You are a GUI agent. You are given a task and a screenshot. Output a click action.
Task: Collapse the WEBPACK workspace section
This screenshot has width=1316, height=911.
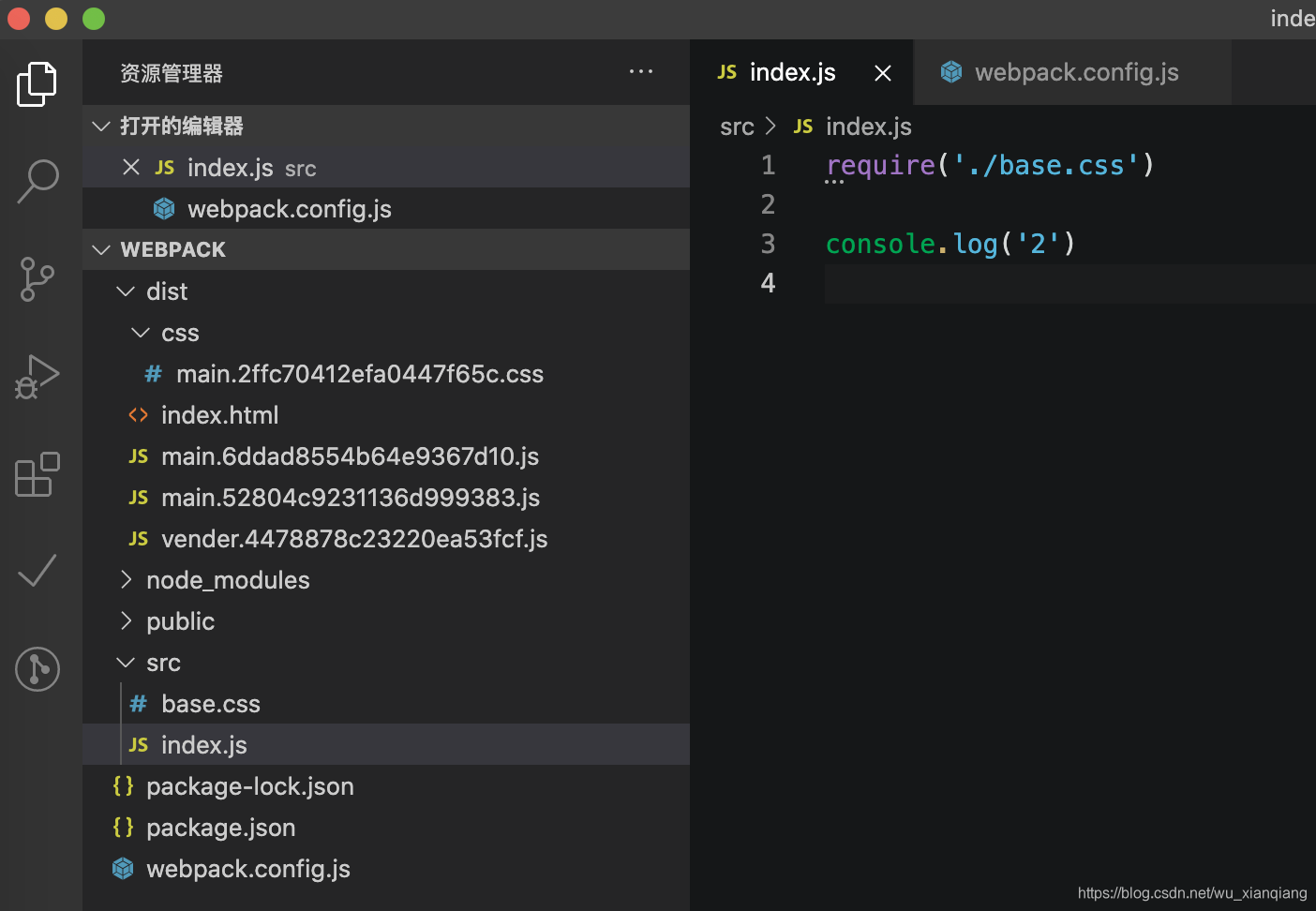tap(101, 250)
